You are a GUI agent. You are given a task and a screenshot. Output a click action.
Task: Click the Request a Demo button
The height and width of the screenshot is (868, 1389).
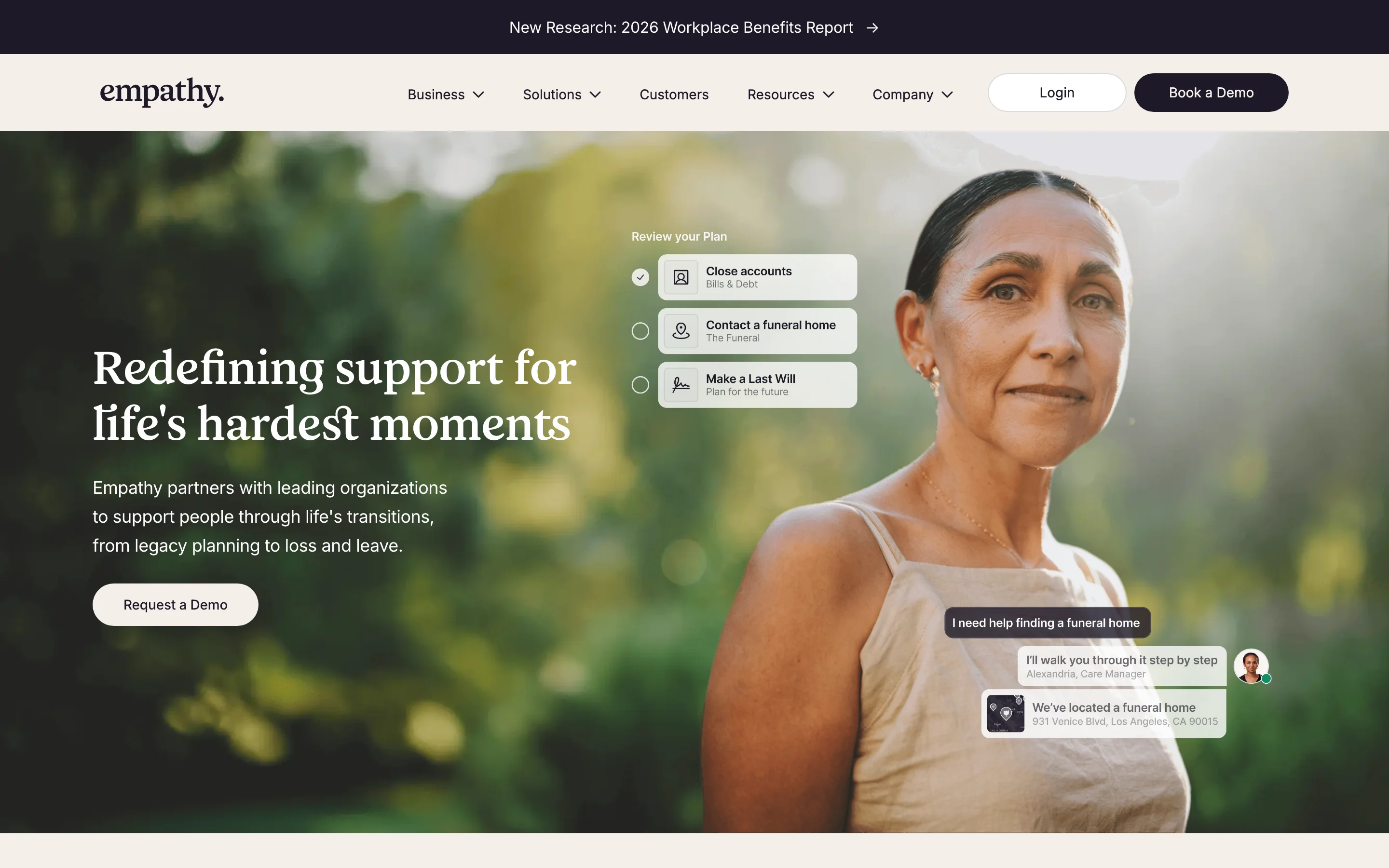(175, 605)
